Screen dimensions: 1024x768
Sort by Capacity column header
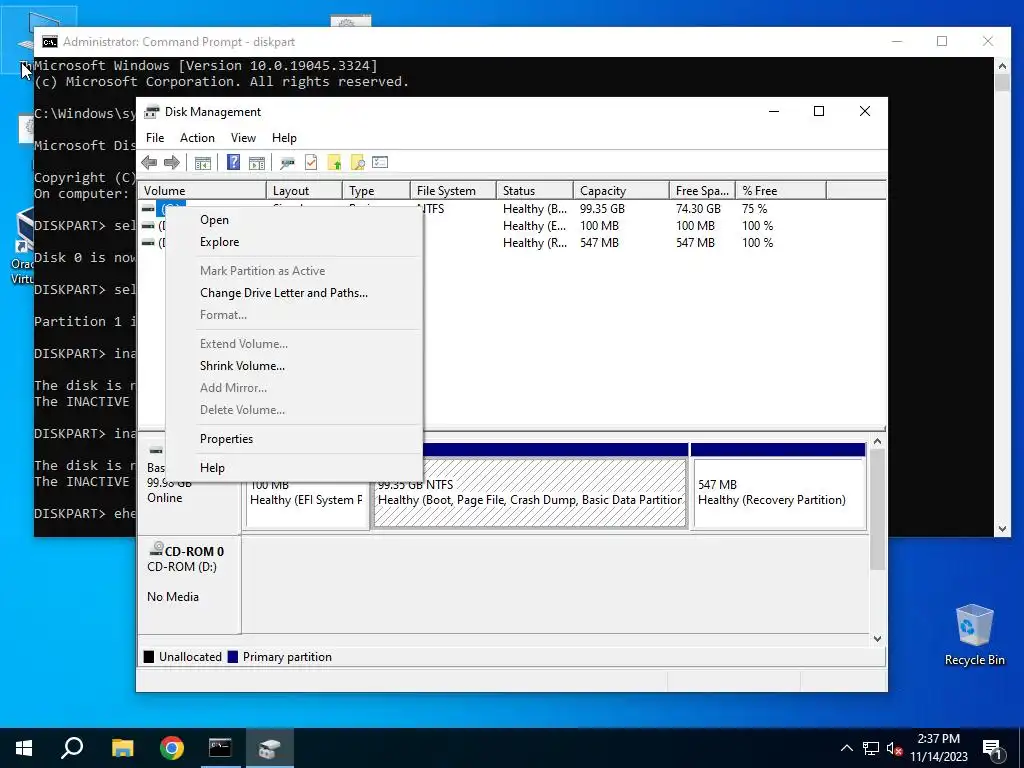[621, 191]
